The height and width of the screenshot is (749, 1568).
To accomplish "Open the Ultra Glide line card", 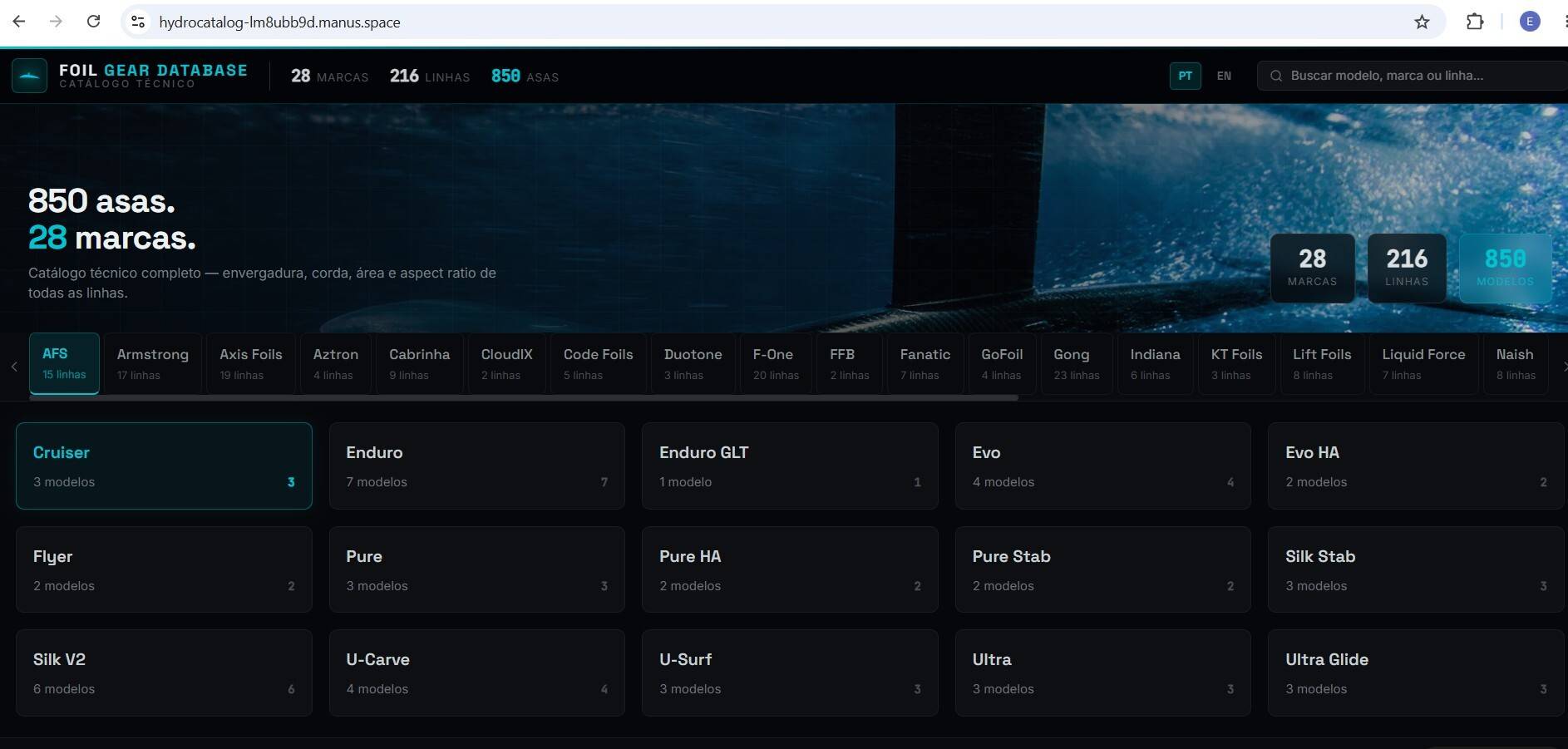I will (x=1416, y=673).
